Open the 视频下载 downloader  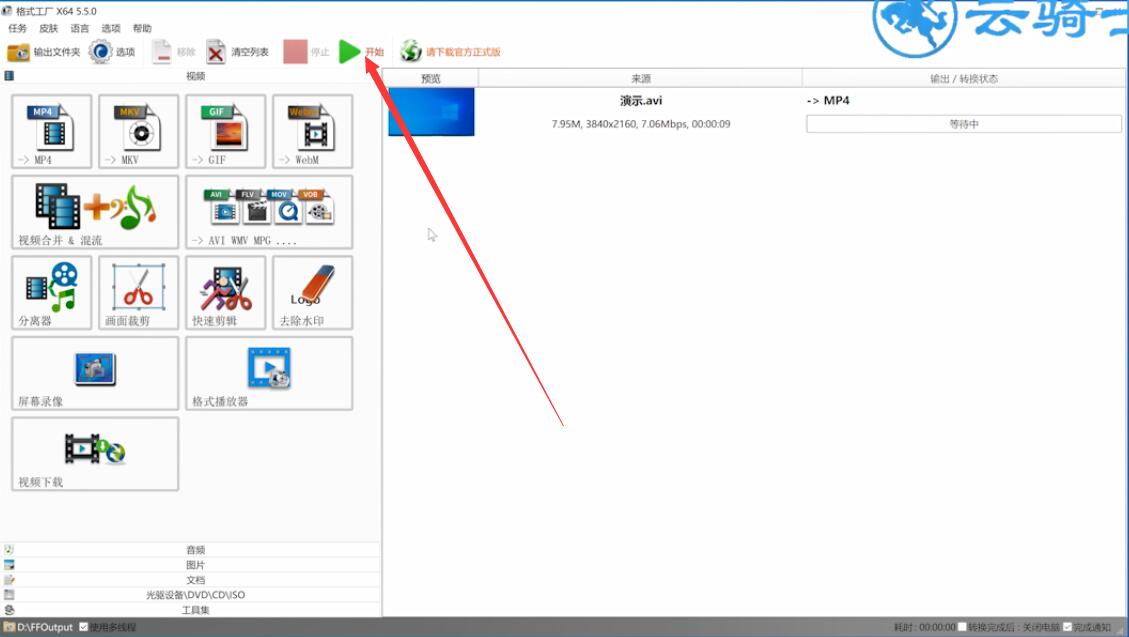point(95,454)
